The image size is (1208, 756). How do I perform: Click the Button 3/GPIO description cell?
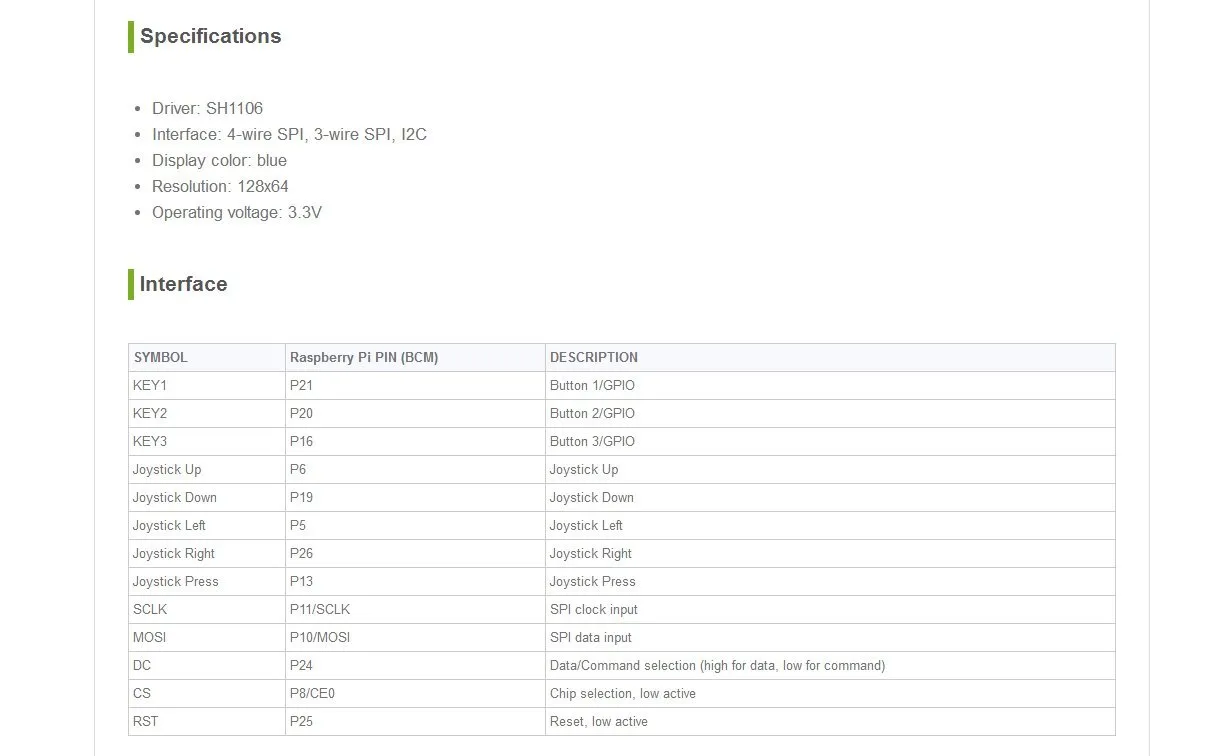592,441
